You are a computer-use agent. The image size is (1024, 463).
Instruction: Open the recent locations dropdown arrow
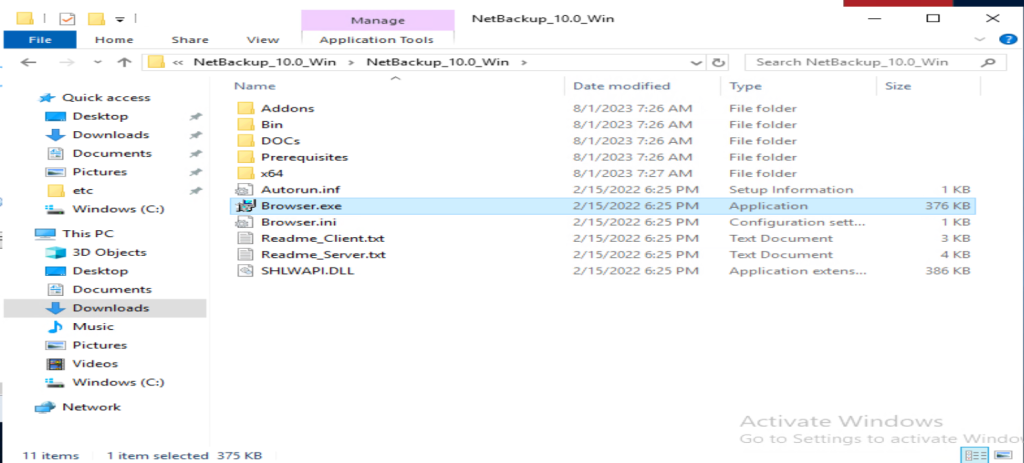click(98, 63)
